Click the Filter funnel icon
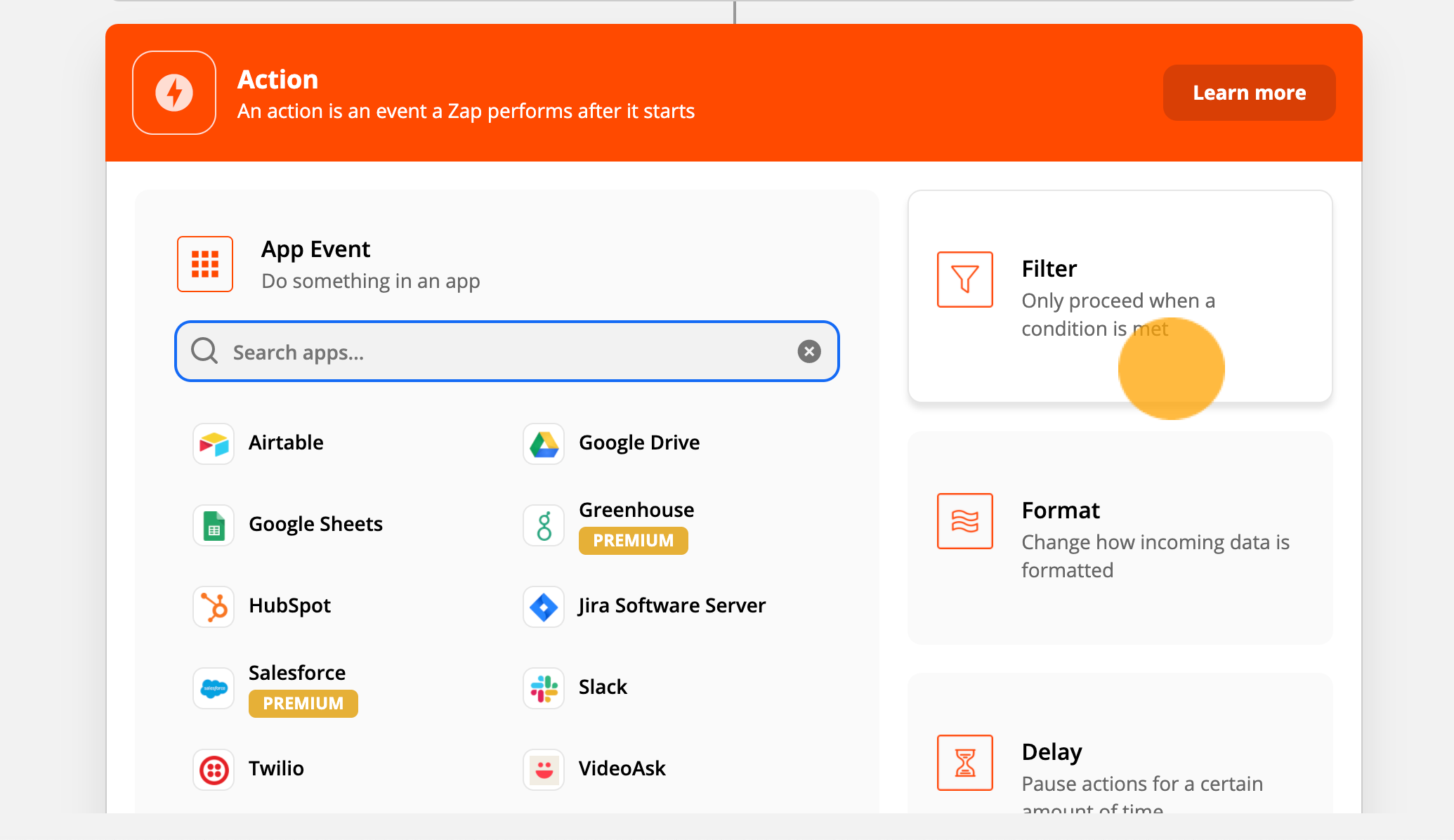The height and width of the screenshot is (840, 1454). [x=965, y=280]
